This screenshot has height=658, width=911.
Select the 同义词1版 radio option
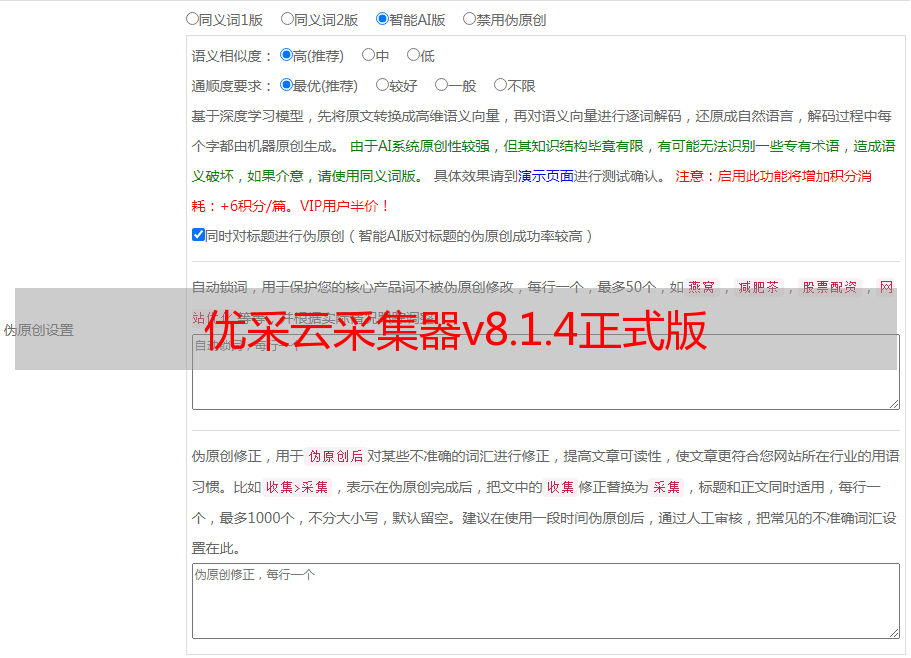(x=192, y=19)
